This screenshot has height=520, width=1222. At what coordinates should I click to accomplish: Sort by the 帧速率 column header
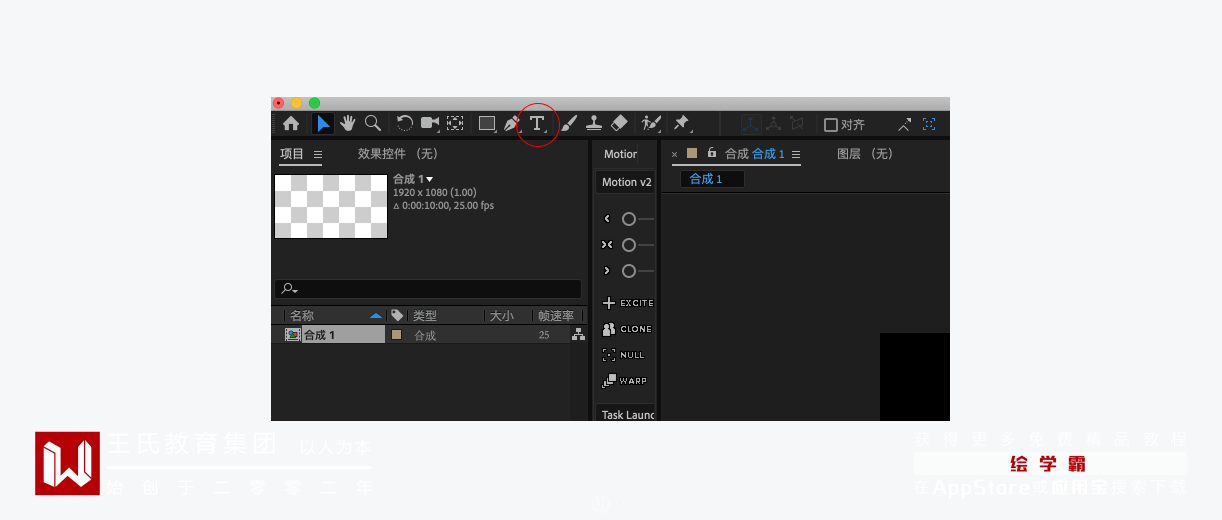click(x=556, y=315)
